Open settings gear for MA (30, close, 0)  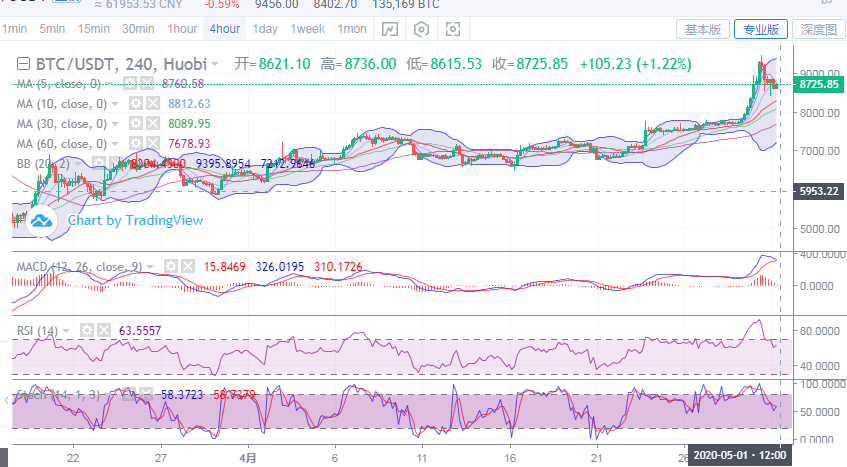click(136, 124)
